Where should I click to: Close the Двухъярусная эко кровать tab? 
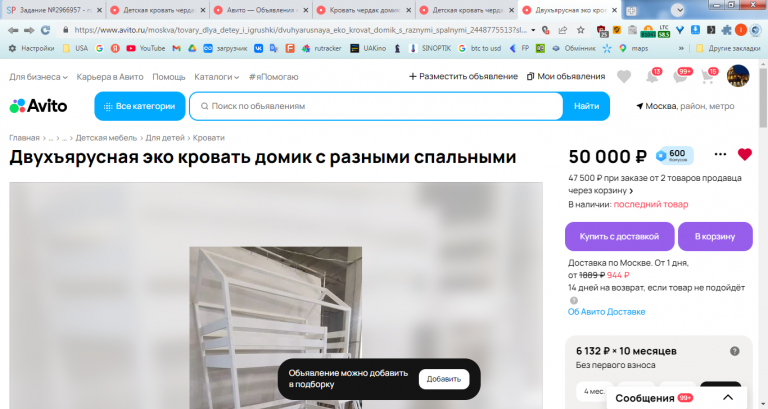click(614, 10)
